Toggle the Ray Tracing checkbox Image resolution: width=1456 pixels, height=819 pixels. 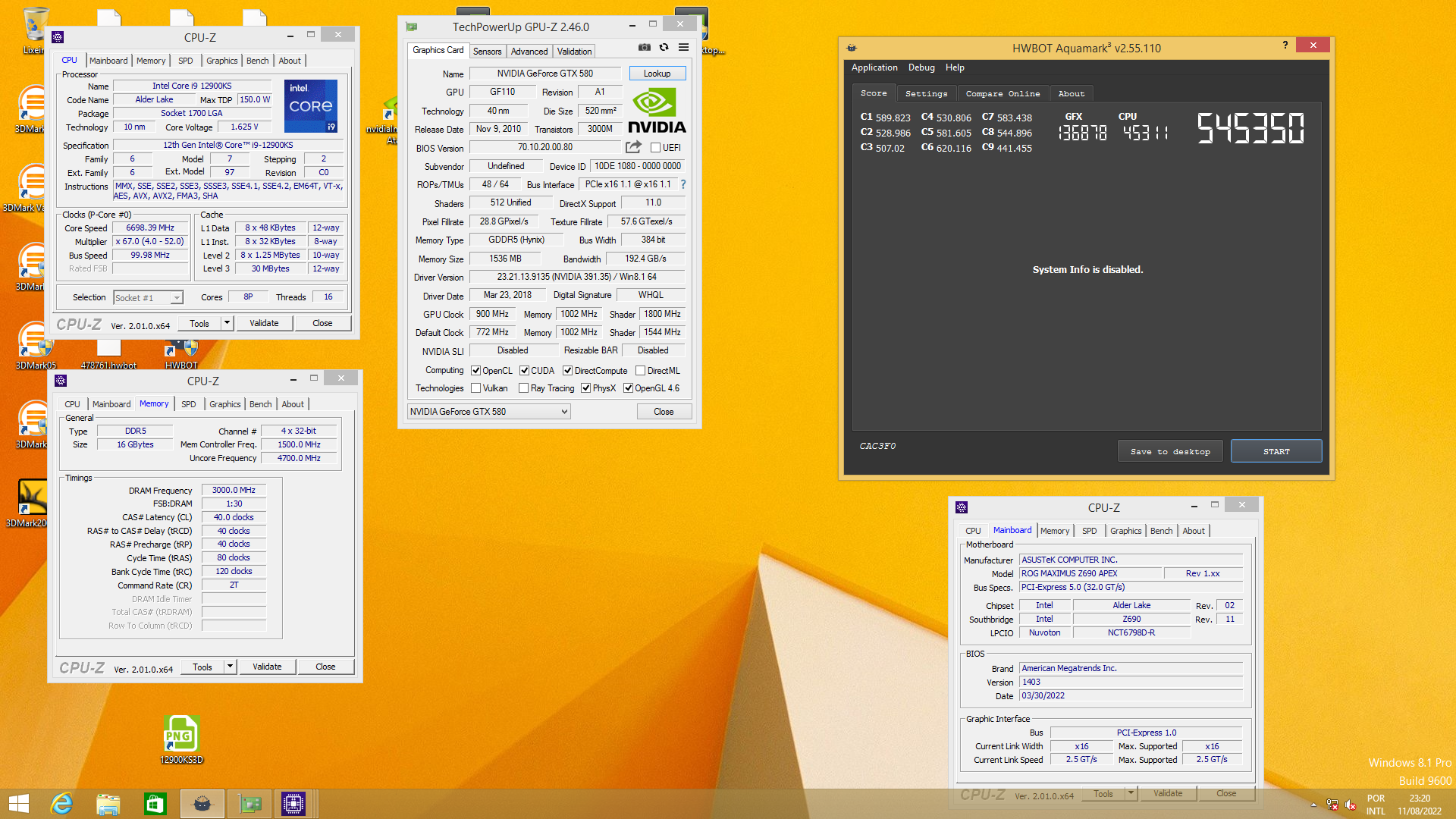tap(524, 388)
